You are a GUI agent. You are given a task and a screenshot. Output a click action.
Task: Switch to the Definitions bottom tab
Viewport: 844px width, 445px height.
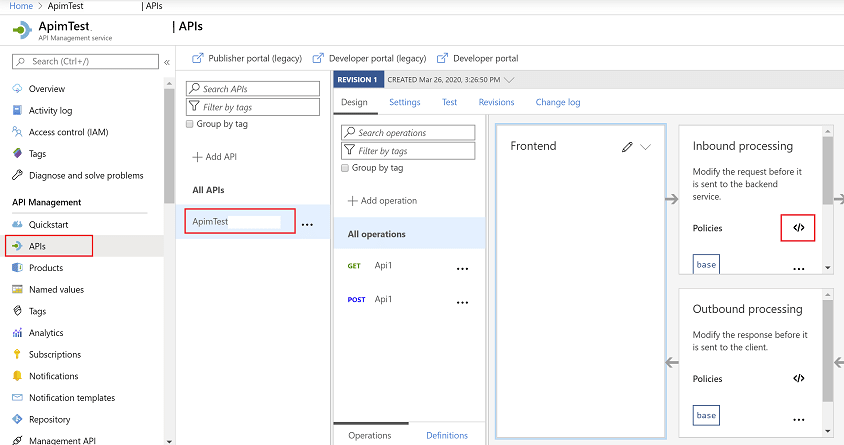[x=447, y=435]
